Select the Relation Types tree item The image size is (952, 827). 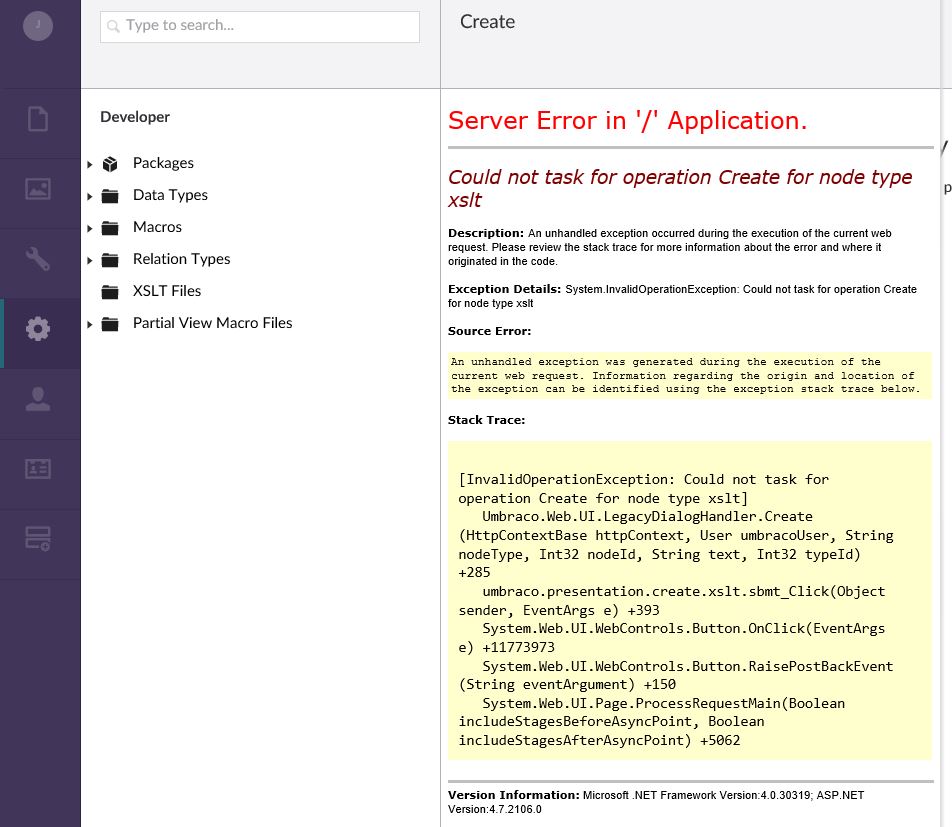pos(182,259)
